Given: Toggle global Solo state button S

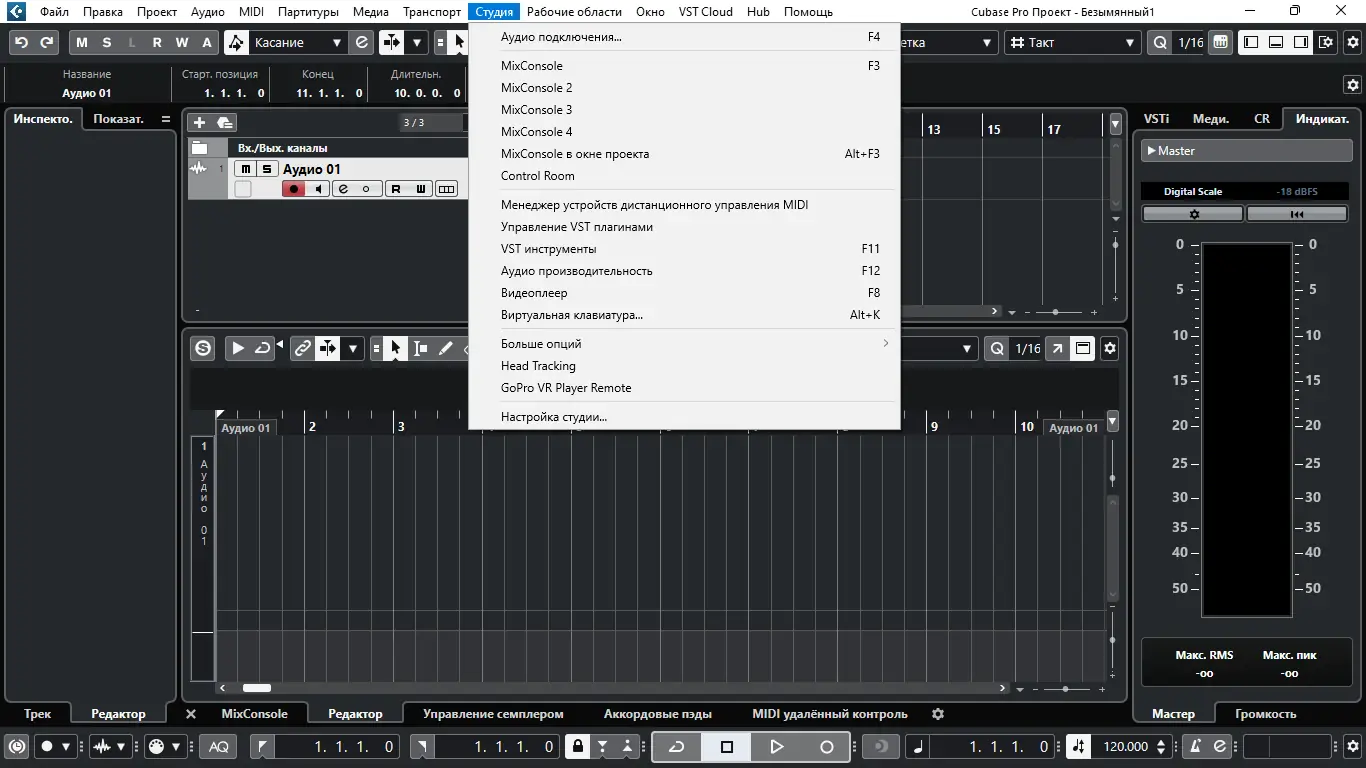Looking at the screenshot, I should point(106,42).
